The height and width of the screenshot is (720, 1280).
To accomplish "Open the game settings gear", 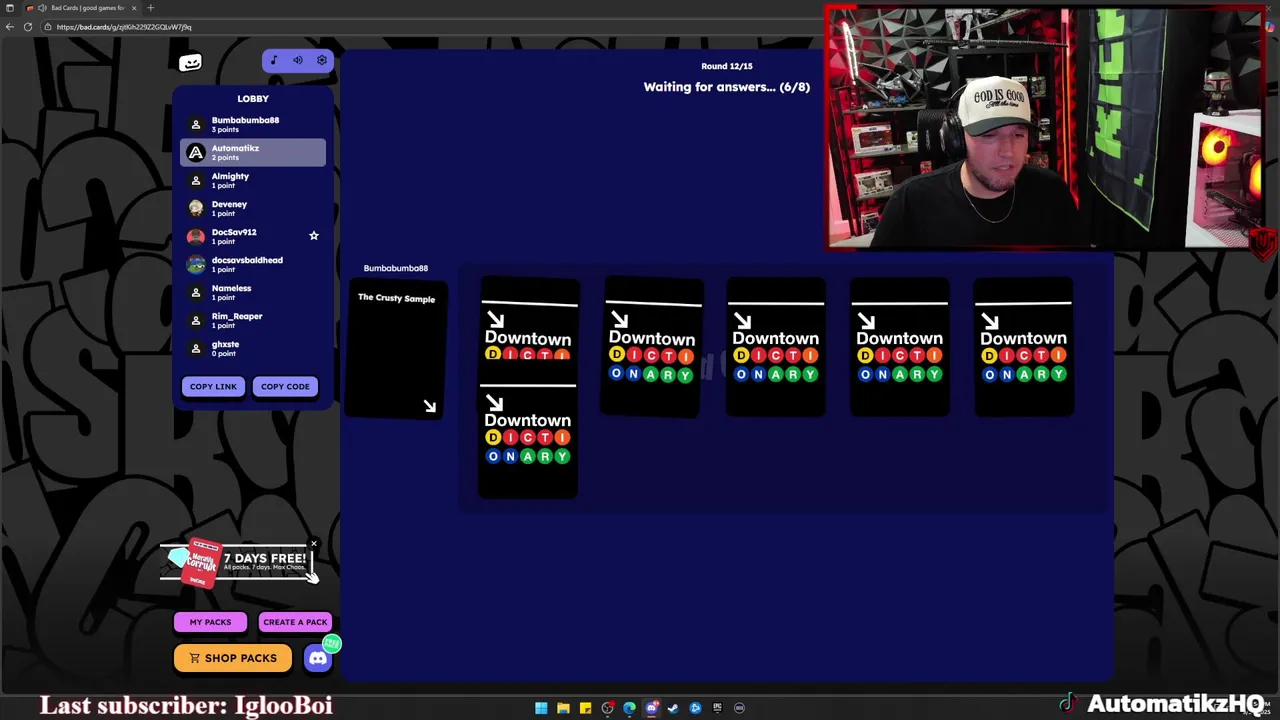I will (322, 61).
